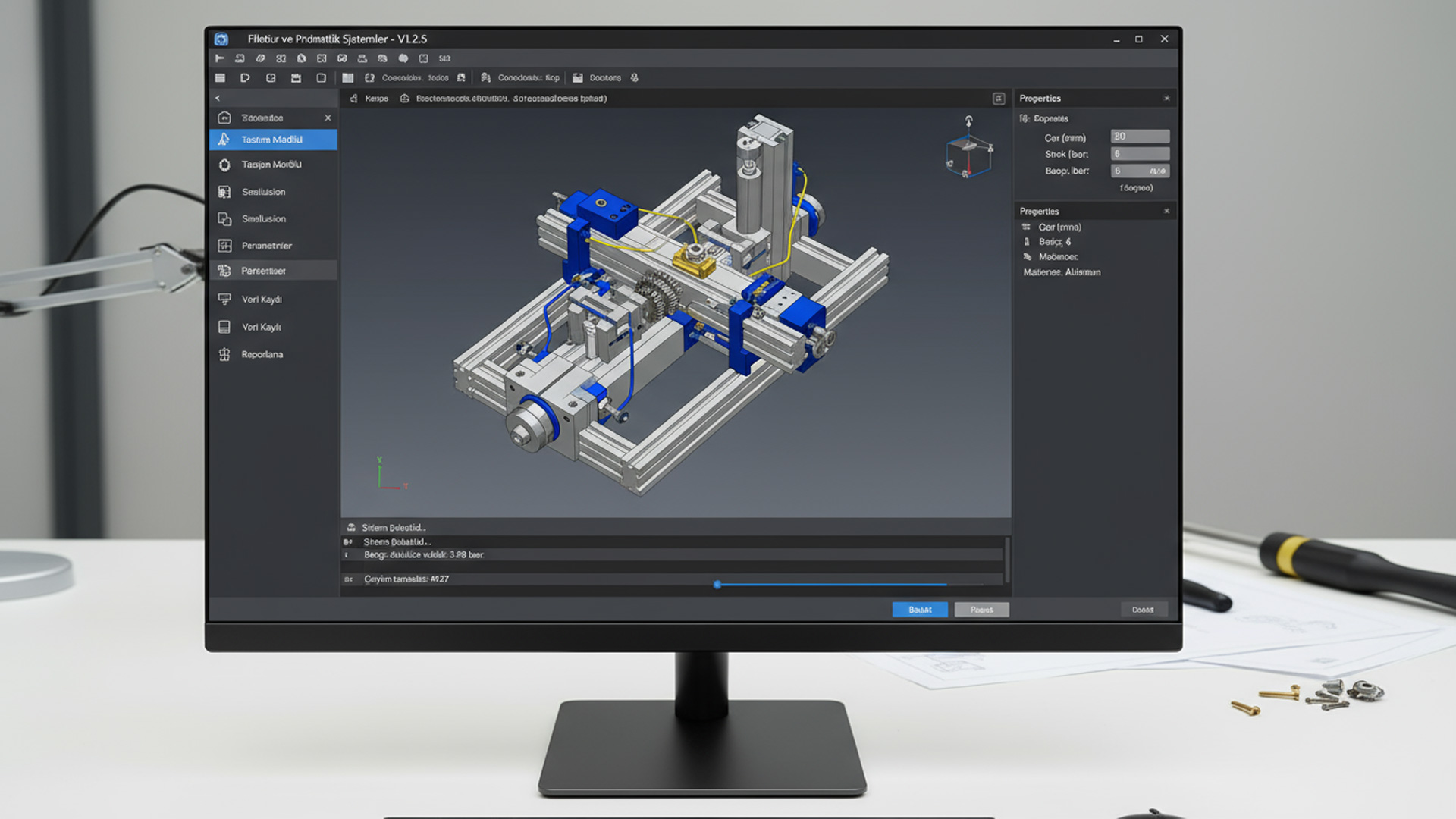Click the Reporlana sidebar icon
This screenshot has height=819, width=1456.
(x=224, y=354)
